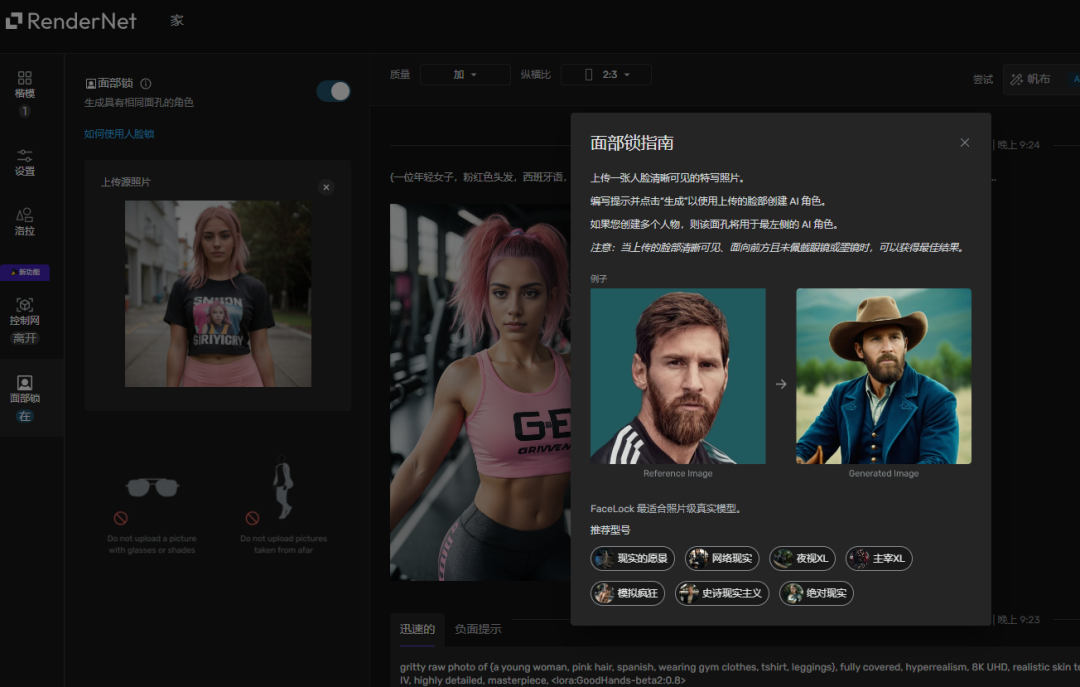Choose the 现实的愿景 recommended model
Viewport: 1080px width, 687px height.
click(633, 558)
